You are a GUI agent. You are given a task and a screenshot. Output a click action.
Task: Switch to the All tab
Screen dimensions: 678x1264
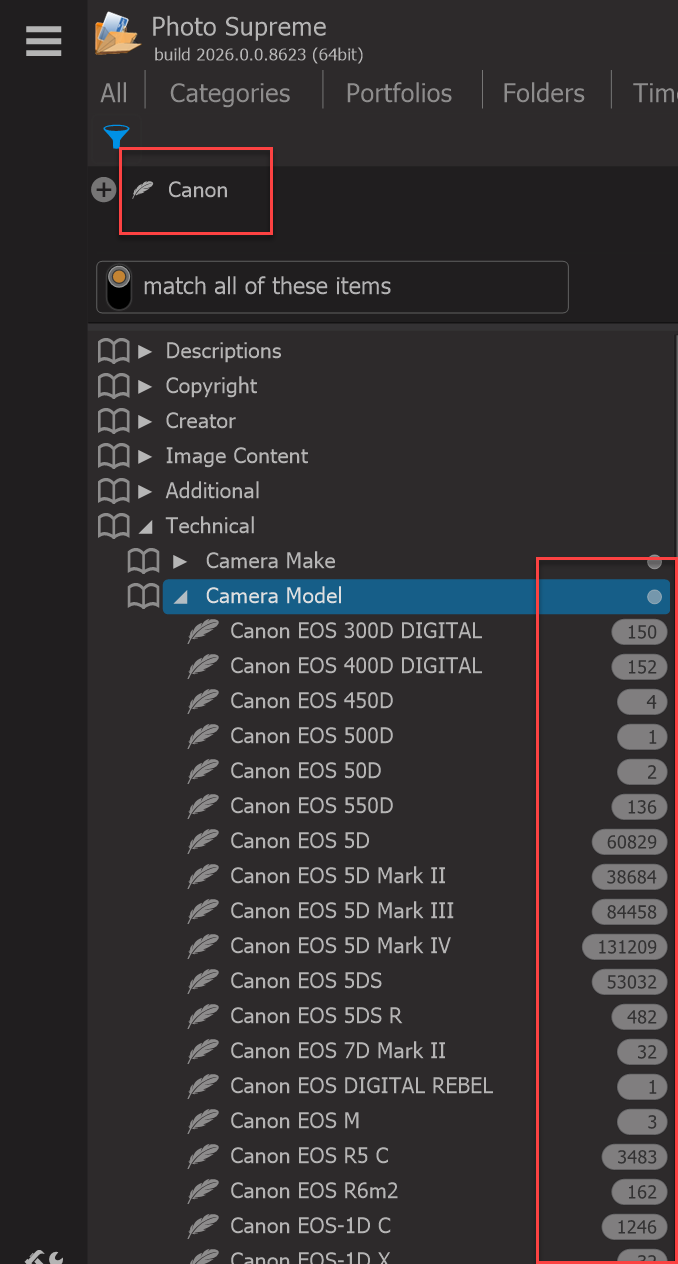click(x=114, y=93)
